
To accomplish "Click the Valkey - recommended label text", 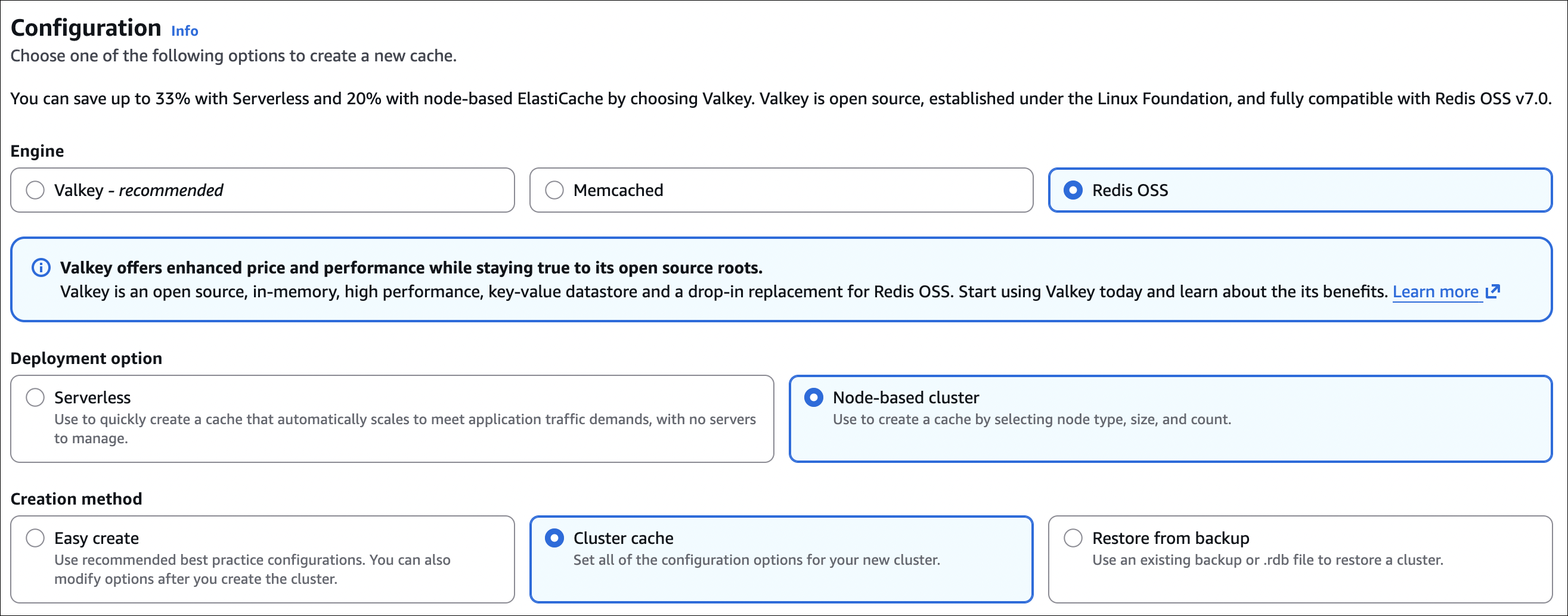I will (138, 190).
